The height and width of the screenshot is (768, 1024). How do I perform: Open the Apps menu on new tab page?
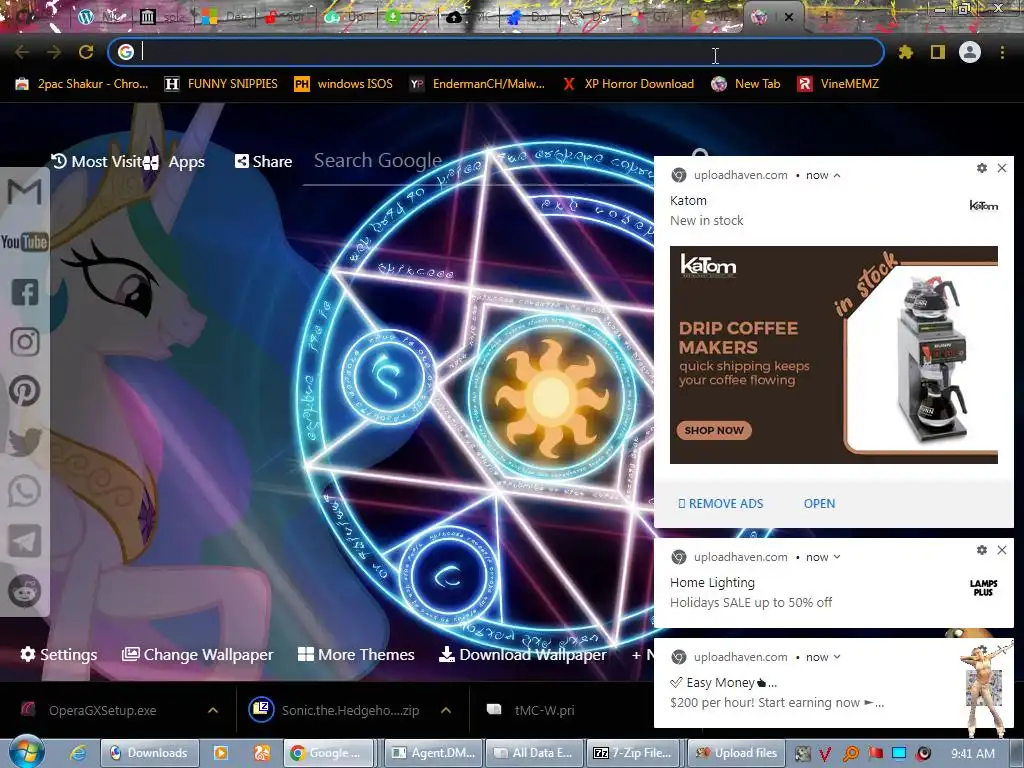point(174,162)
